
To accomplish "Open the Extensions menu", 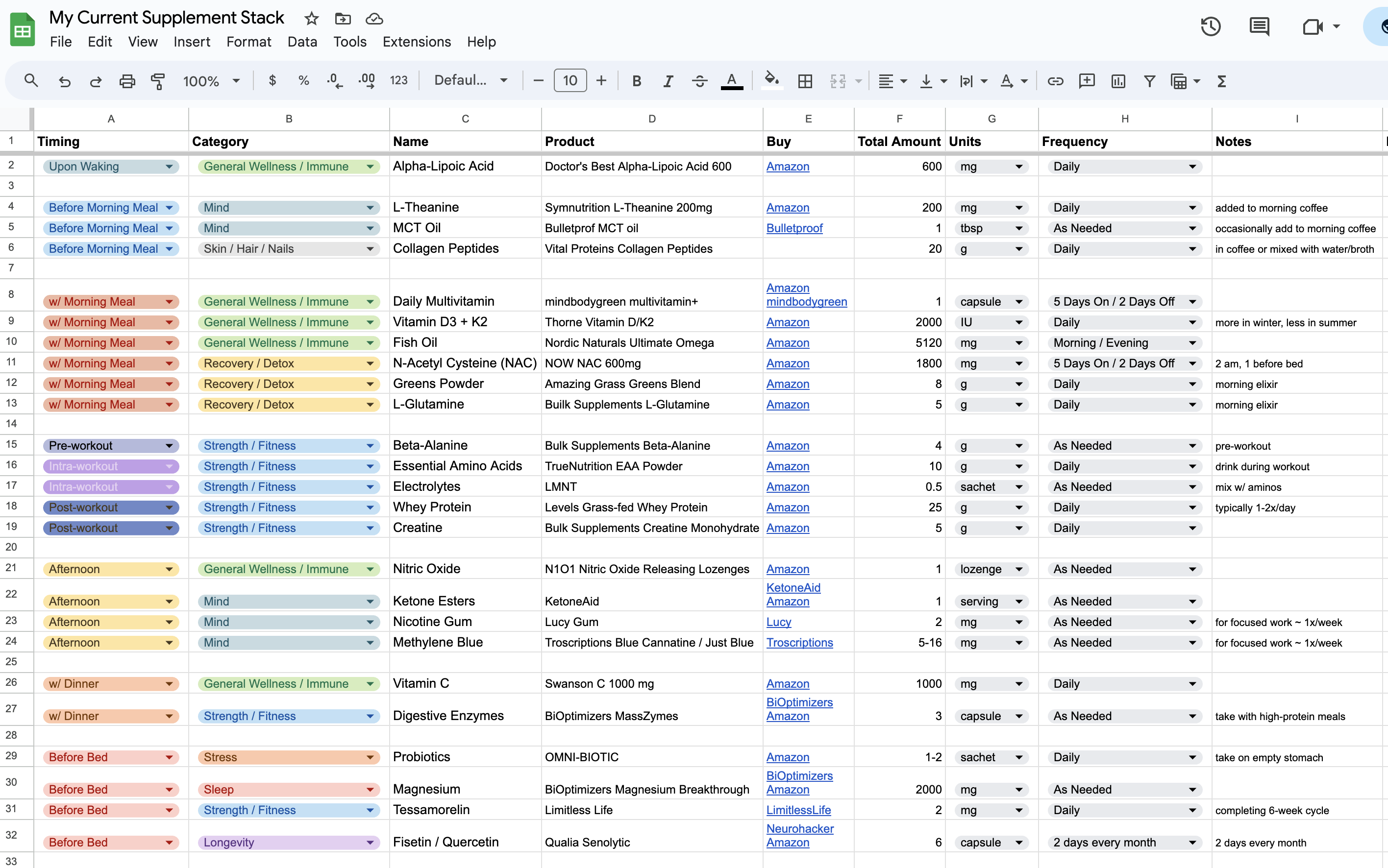I will tap(416, 42).
